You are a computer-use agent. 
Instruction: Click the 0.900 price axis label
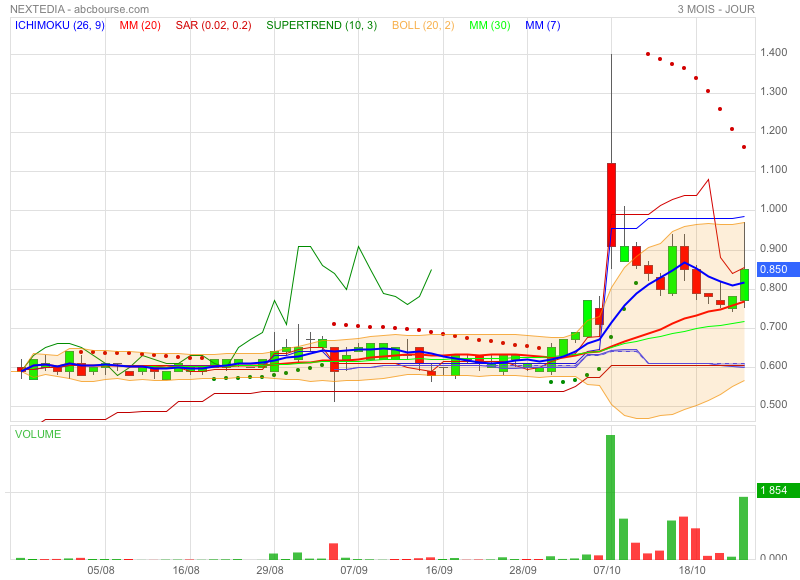[x=773, y=248]
